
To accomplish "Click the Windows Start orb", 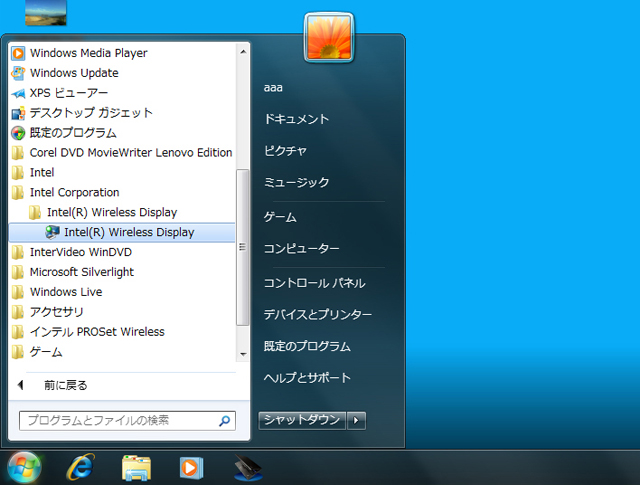I will pyautogui.click(x=24, y=467).
